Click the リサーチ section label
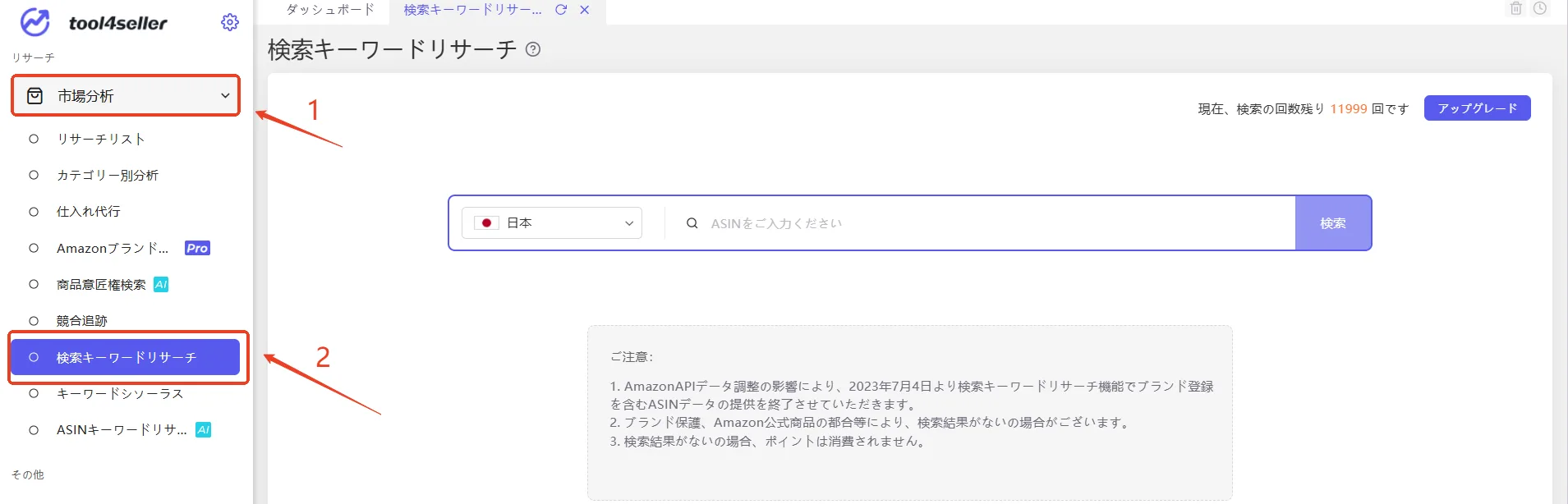Viewport: 1568px width, 504px height. (33, 57)
